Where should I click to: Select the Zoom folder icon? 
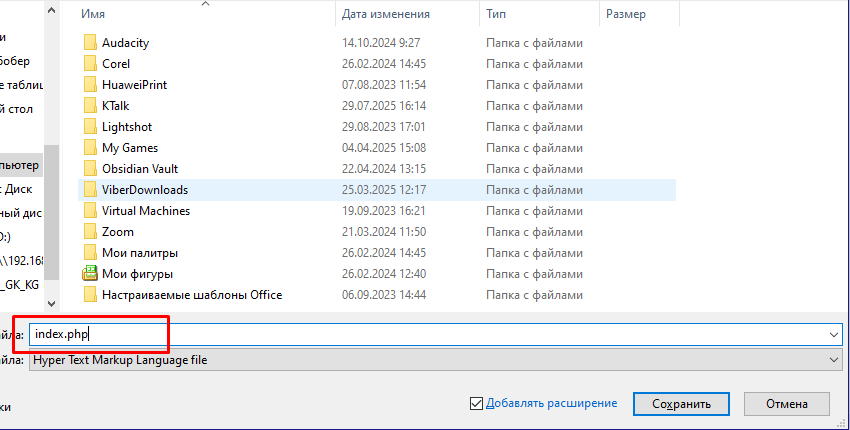(90, 232)
